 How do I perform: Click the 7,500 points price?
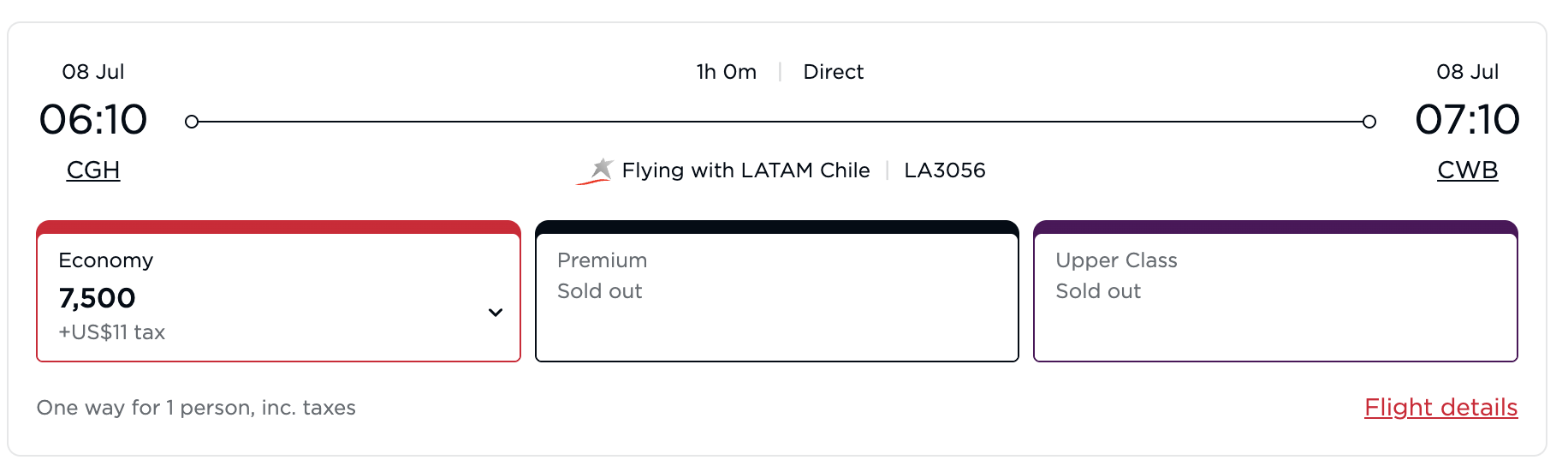click(x=97, y=298)
